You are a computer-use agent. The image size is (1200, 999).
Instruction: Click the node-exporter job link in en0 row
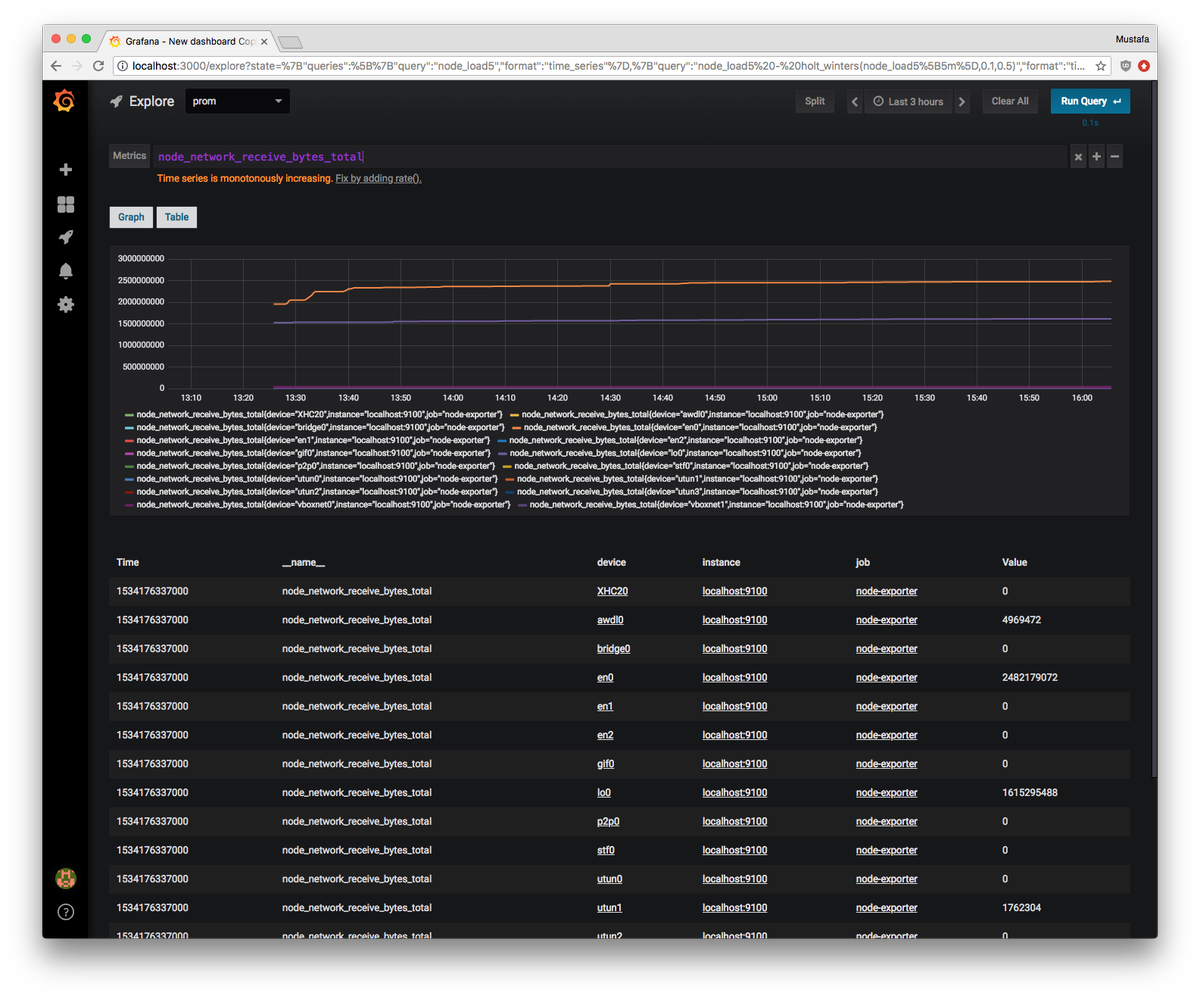pos(886,677)
